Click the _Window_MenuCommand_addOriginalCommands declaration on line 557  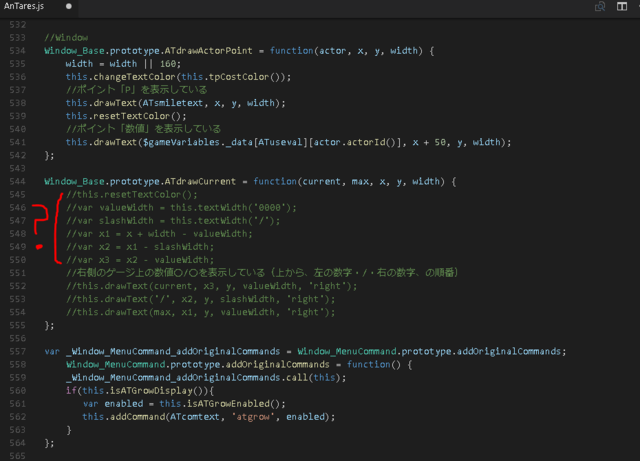(173, 351)
